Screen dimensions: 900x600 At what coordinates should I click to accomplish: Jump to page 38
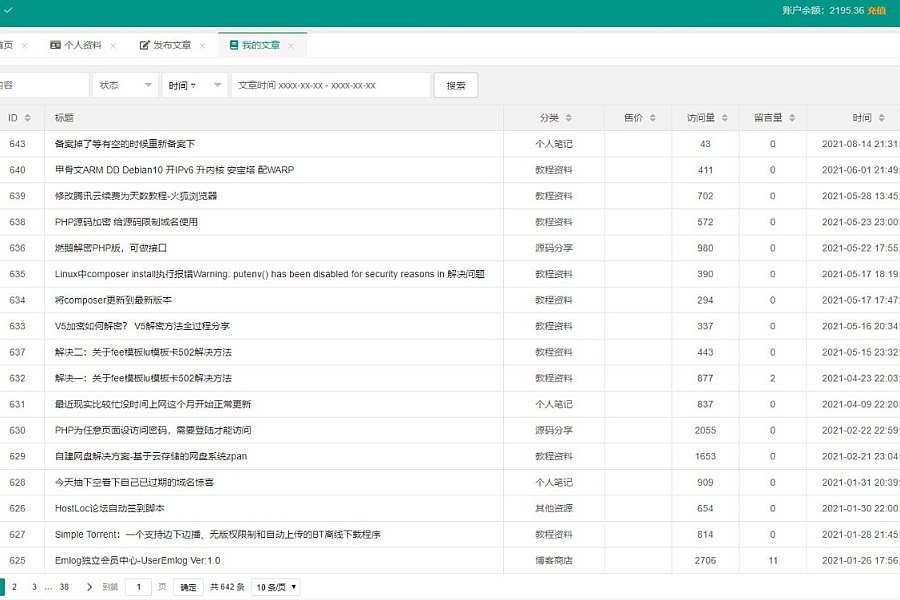coord(64,587)
